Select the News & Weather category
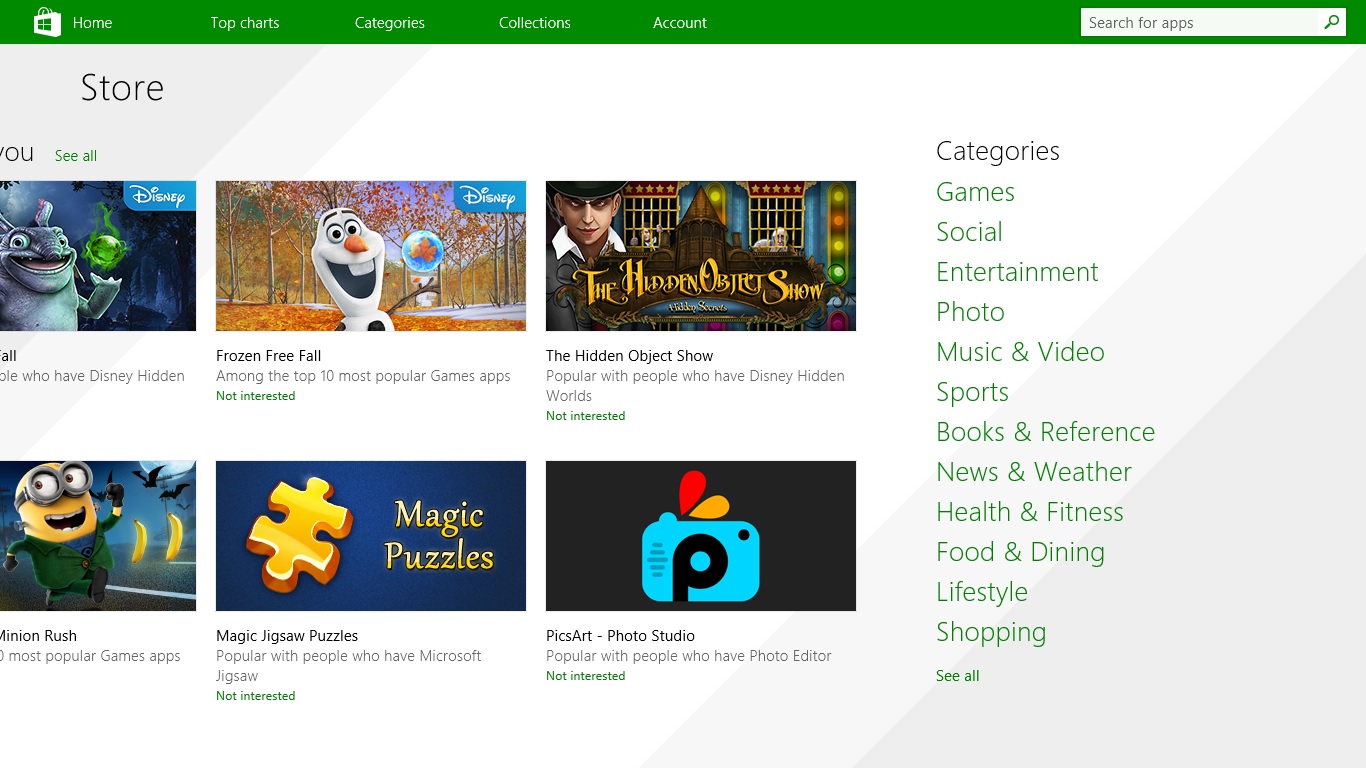1366x768 pixels. (x=1034, y=472)
